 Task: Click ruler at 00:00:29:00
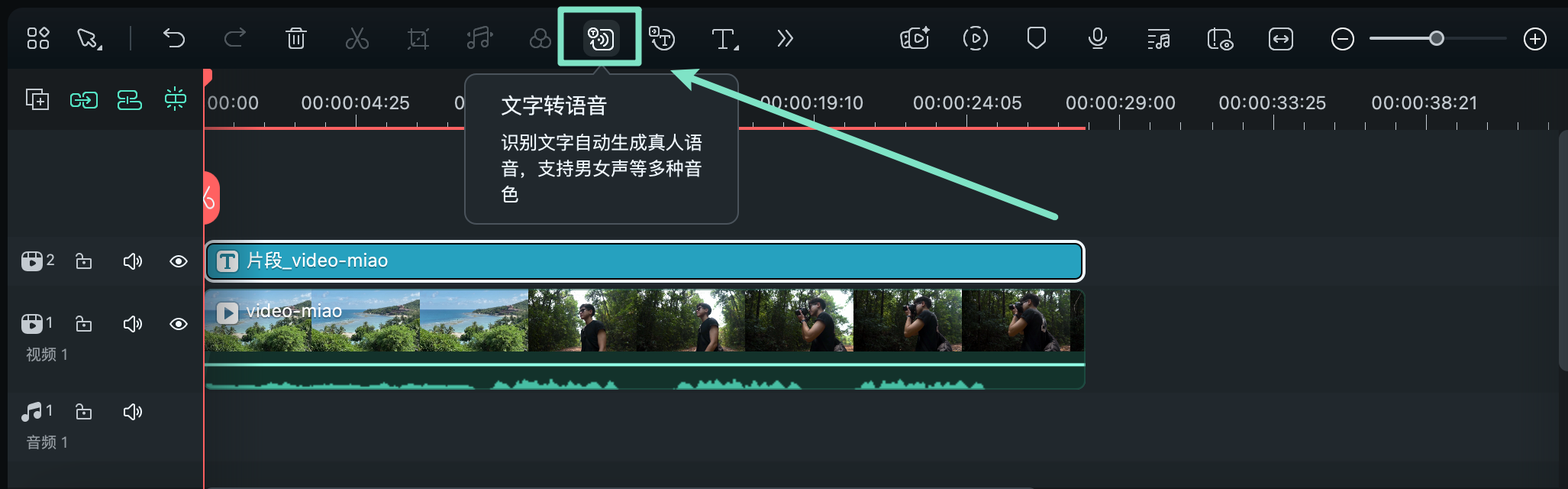(1121, 102)
